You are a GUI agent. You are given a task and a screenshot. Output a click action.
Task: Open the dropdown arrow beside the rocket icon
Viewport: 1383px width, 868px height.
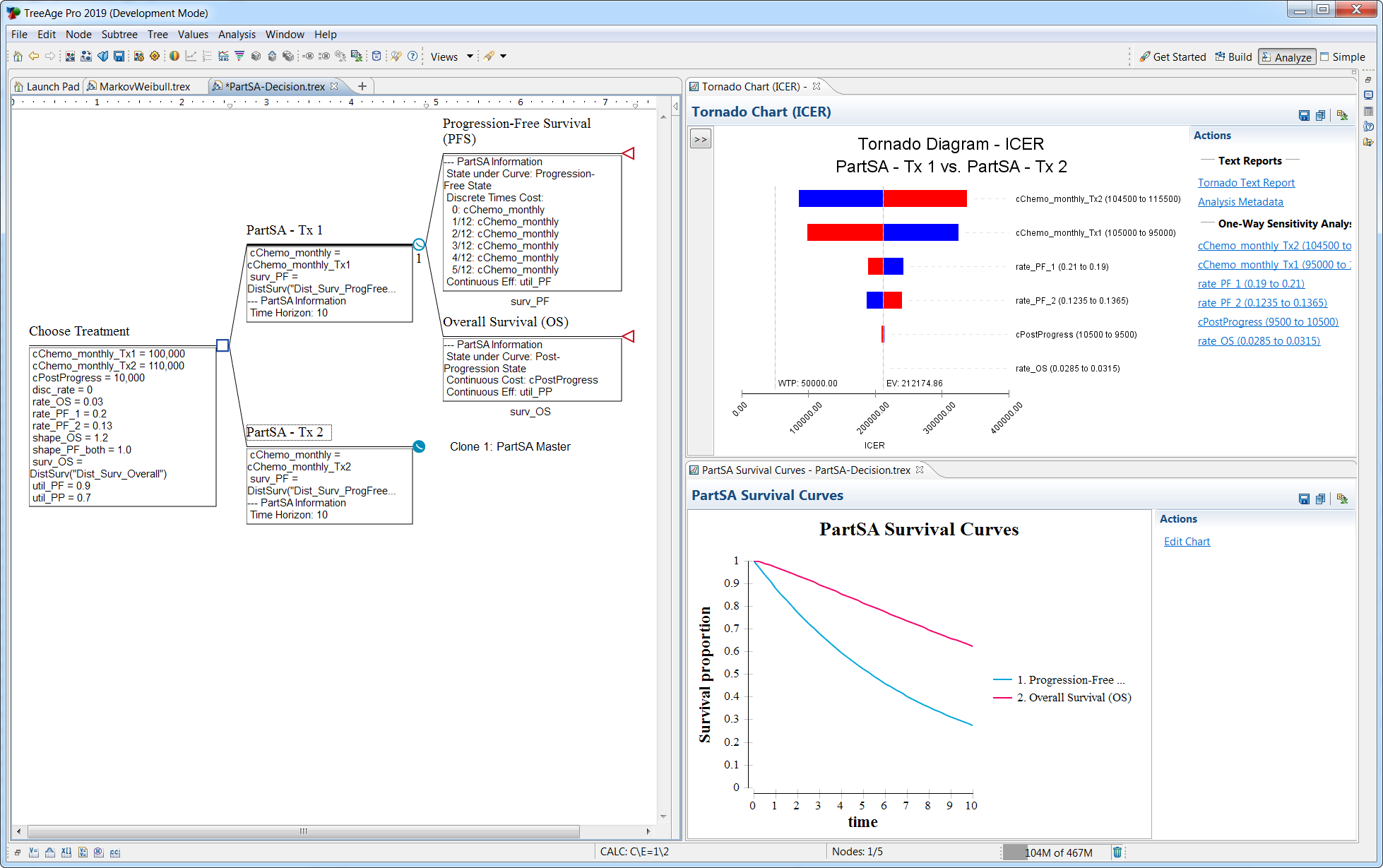[x=504, y=57]
